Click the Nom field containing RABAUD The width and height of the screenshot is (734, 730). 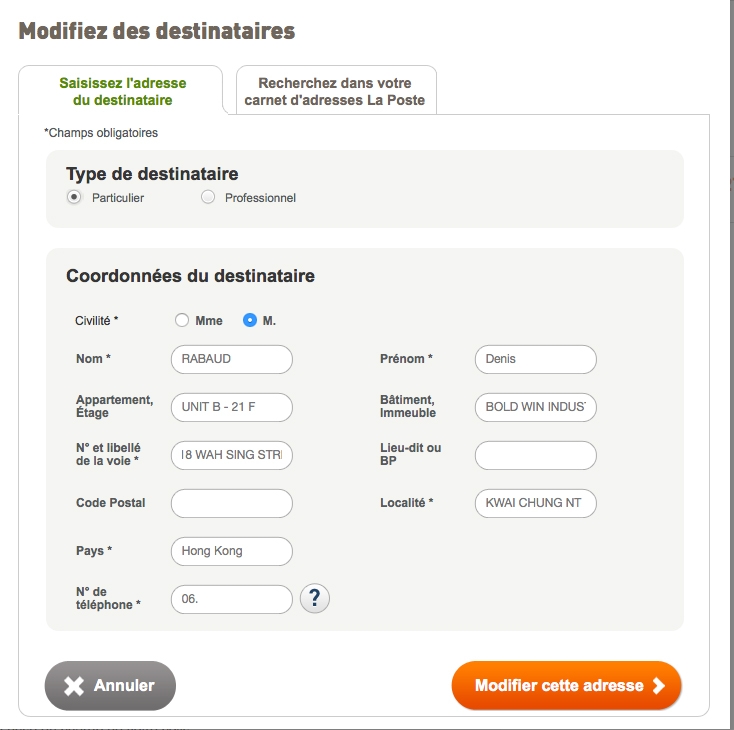pos(232,359)
